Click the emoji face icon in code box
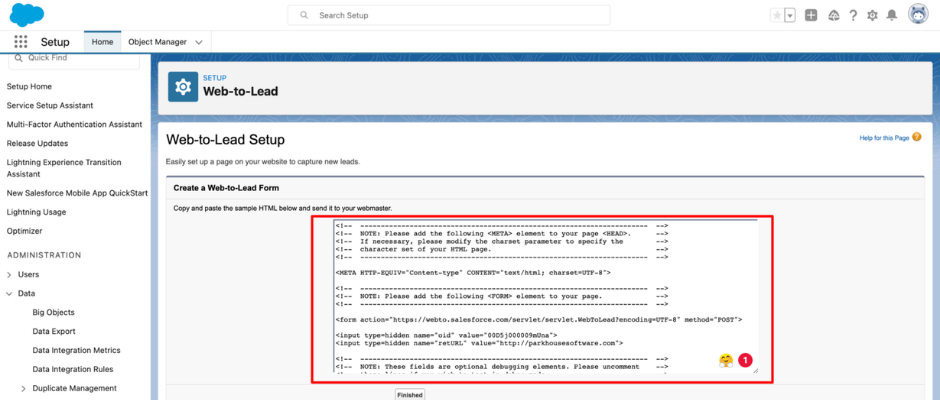Screen dimensions: 940x400 click(x=726, y=360)
